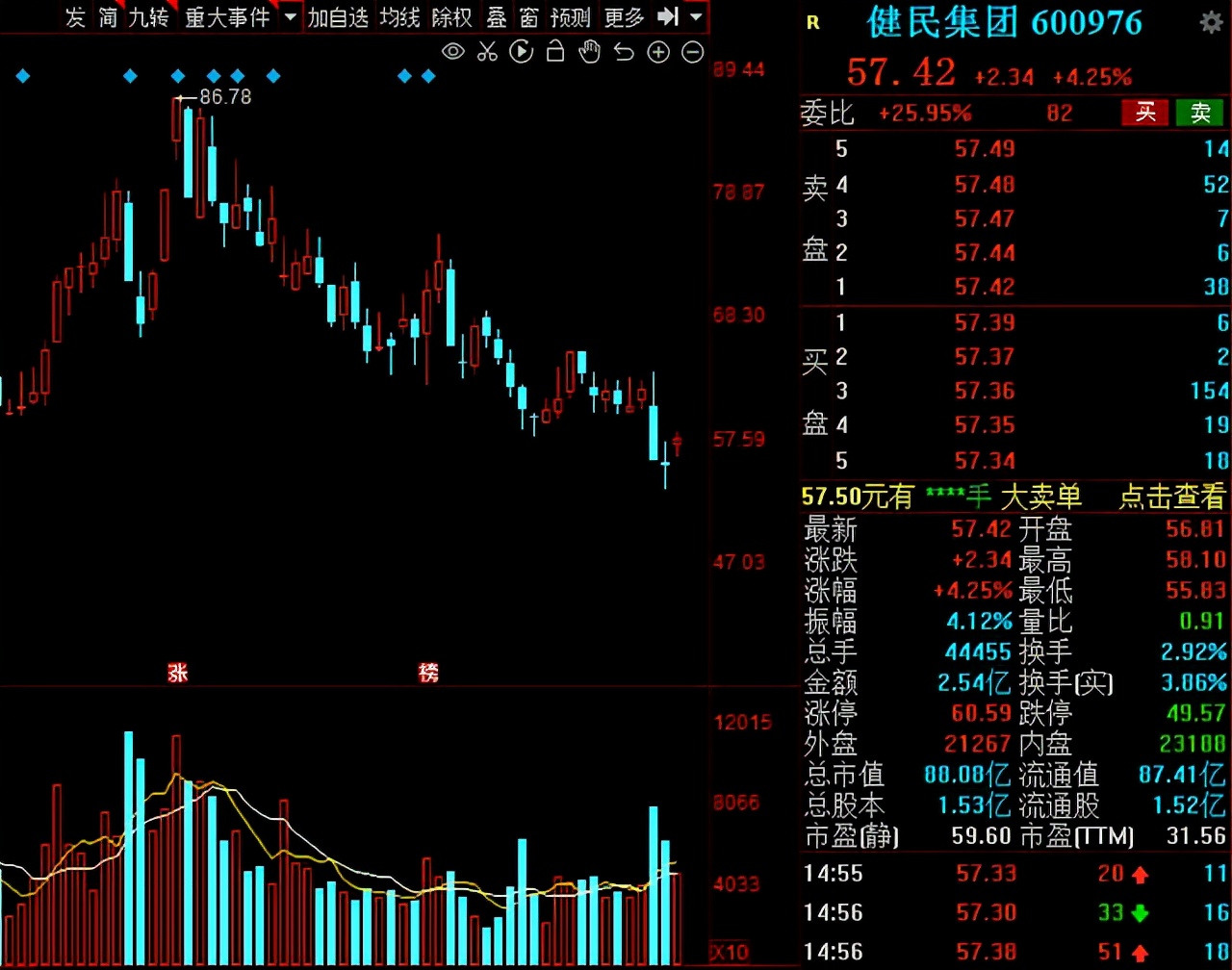1232x970 pixels.
Task: Toggle the lock icon on the toolbar
Action: coord(554,52)
